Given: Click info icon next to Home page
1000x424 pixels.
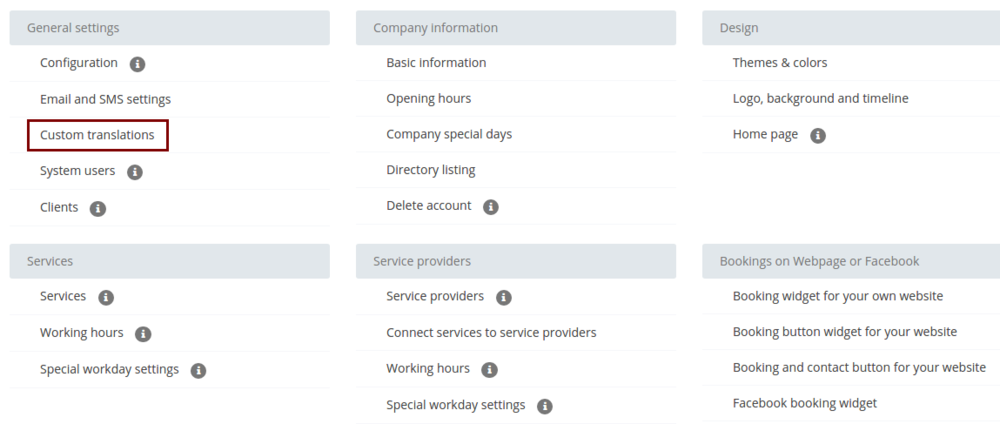Looking at the screenshot, I should 818,135.
